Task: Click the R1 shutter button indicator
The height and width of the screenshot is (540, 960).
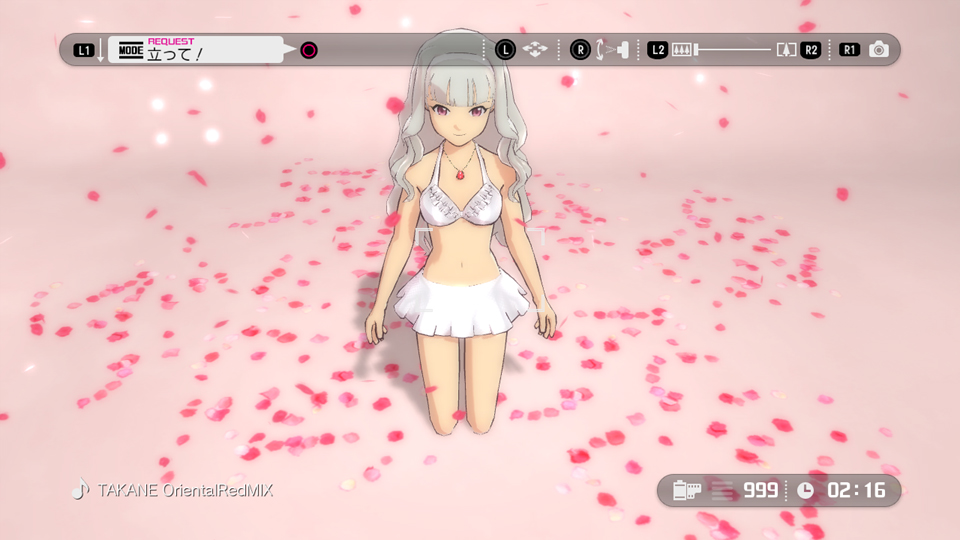Action: (849, 50)
